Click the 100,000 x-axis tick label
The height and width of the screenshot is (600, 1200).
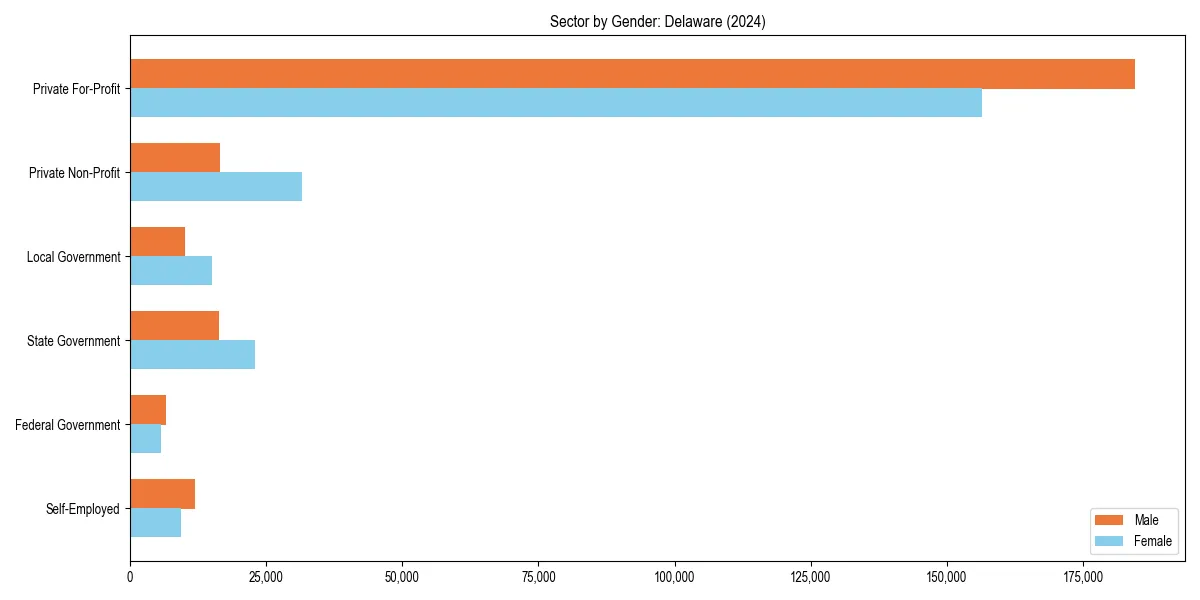coord(675,578)
